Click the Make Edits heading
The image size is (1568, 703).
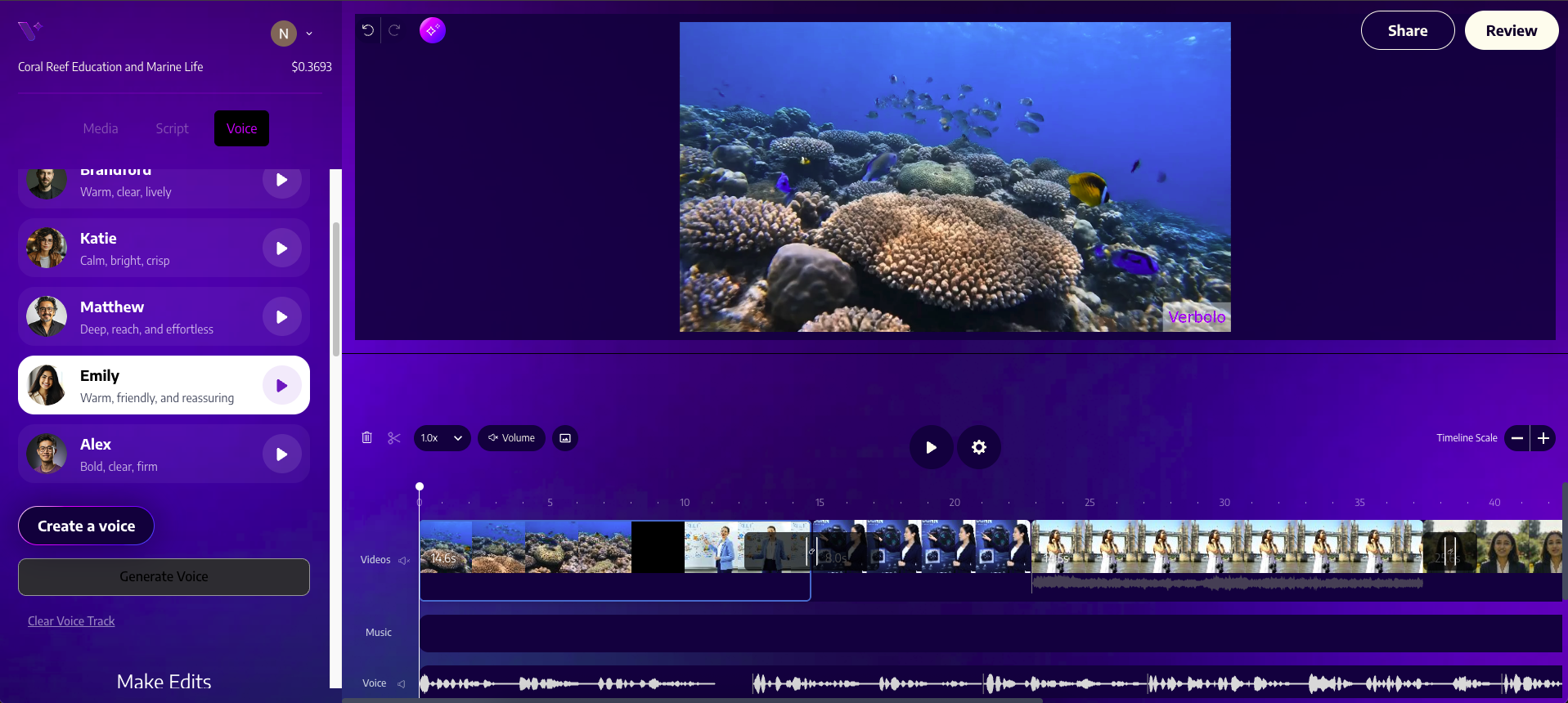(164, 682)
